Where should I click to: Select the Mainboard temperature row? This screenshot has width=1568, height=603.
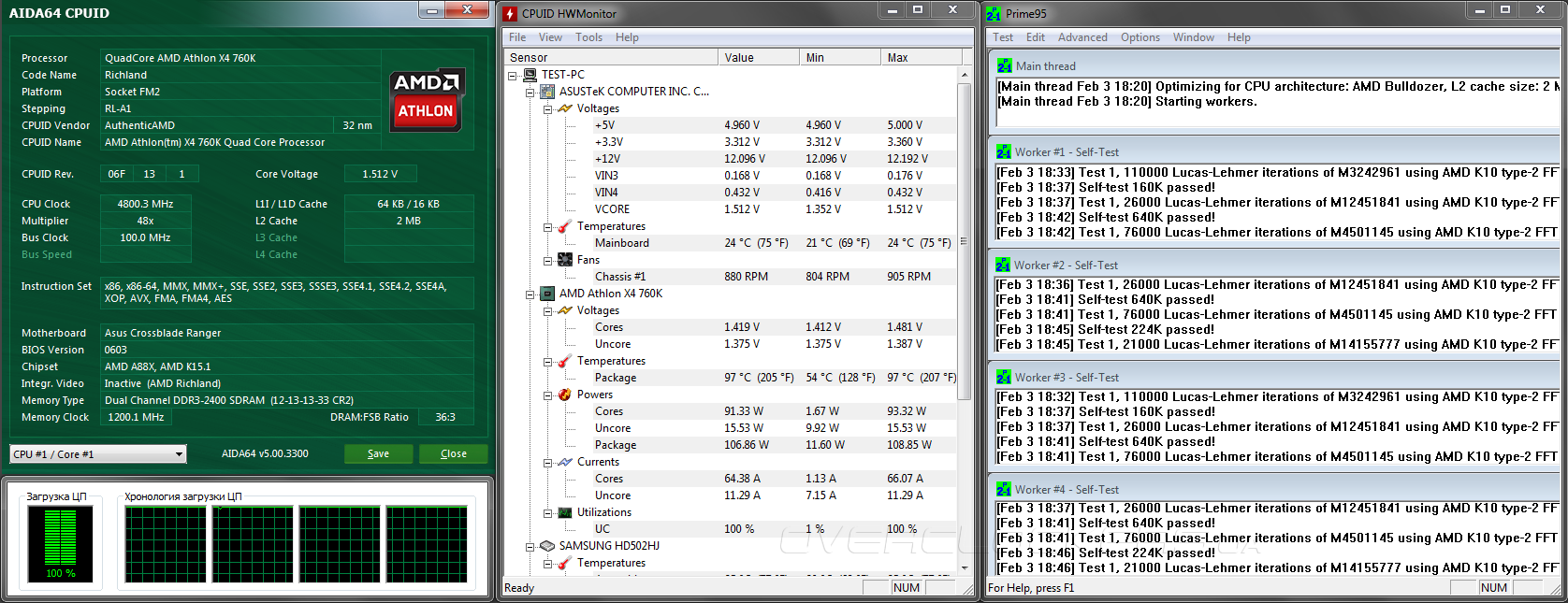click(x=731, y=243)
